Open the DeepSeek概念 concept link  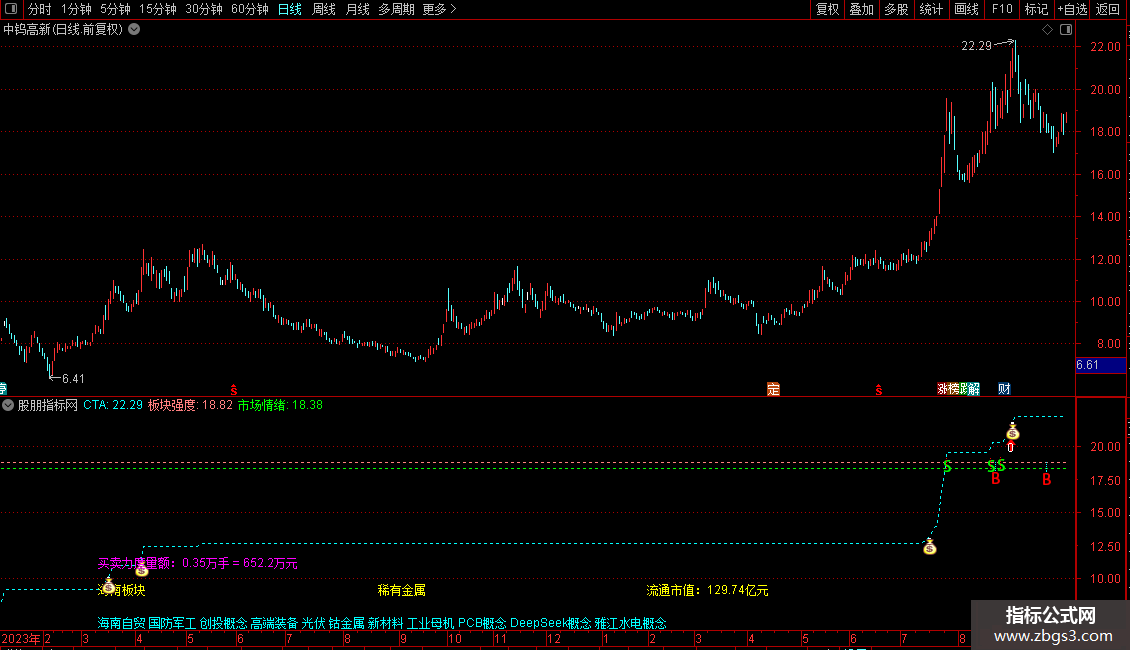pyautogui.click(x=551, y=623)
